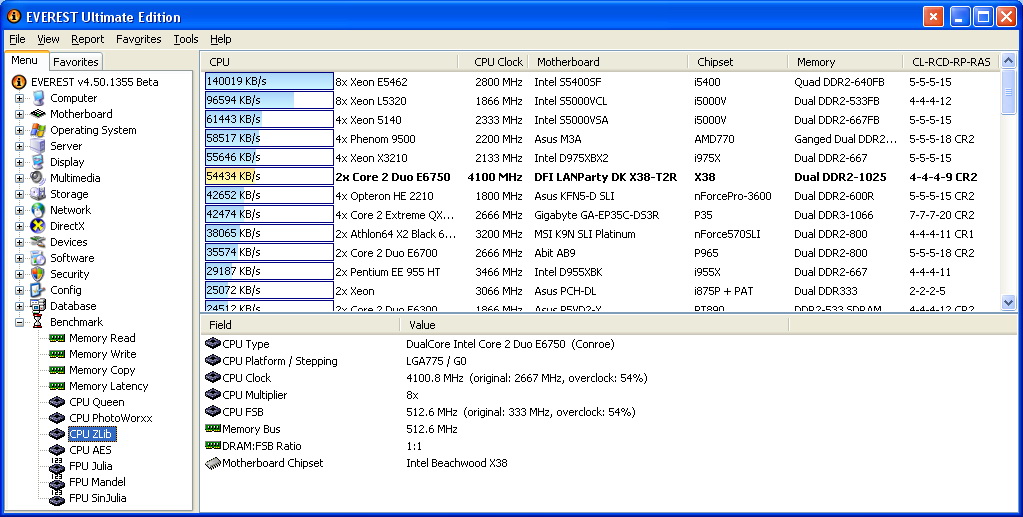Expand the Computer tree node
The height and width of the screenshot is (517, 1023).
click(x=20, y=98)
